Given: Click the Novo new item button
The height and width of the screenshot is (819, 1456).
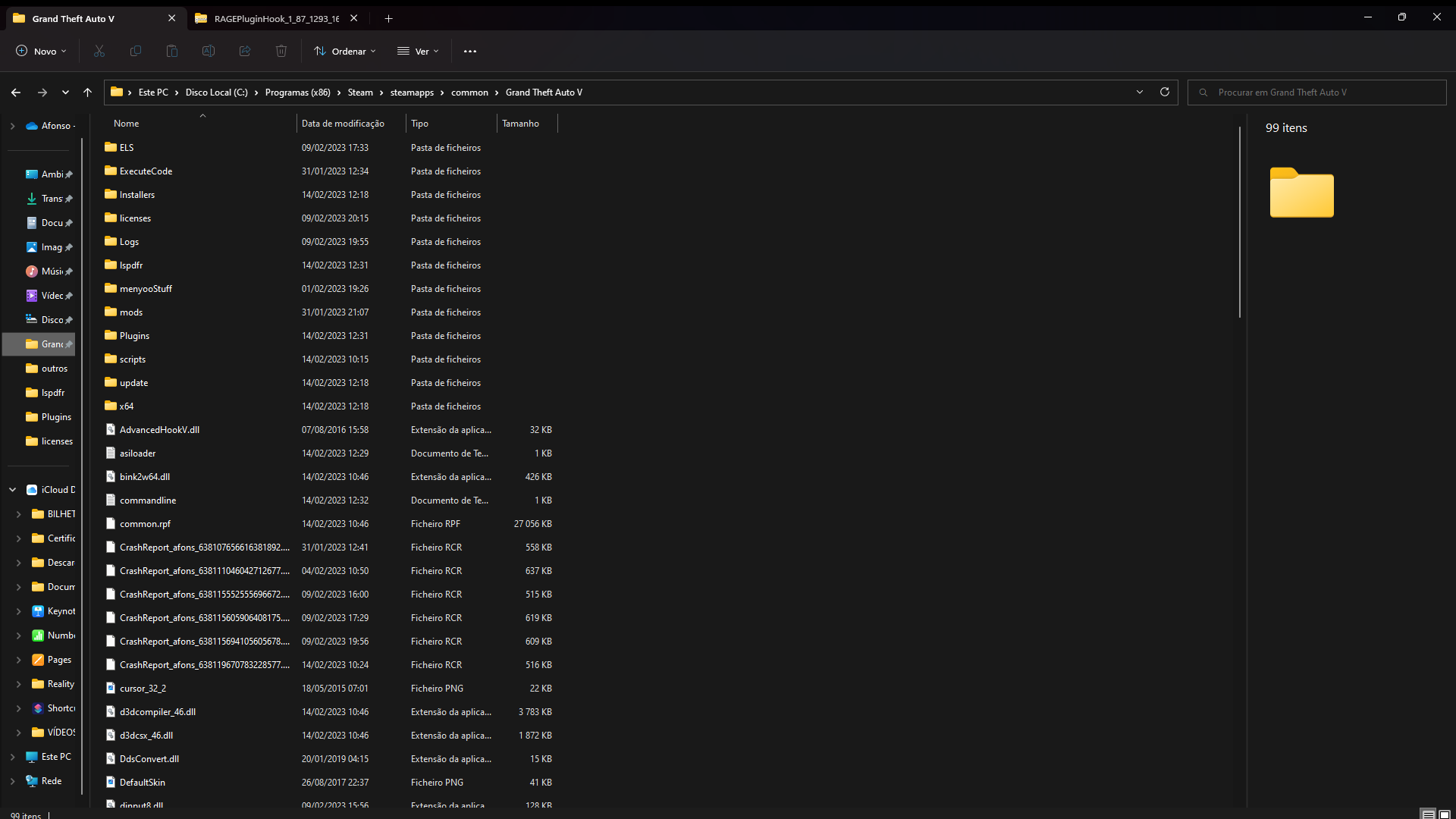Looking at the screenshot, I should coord(41,51).
